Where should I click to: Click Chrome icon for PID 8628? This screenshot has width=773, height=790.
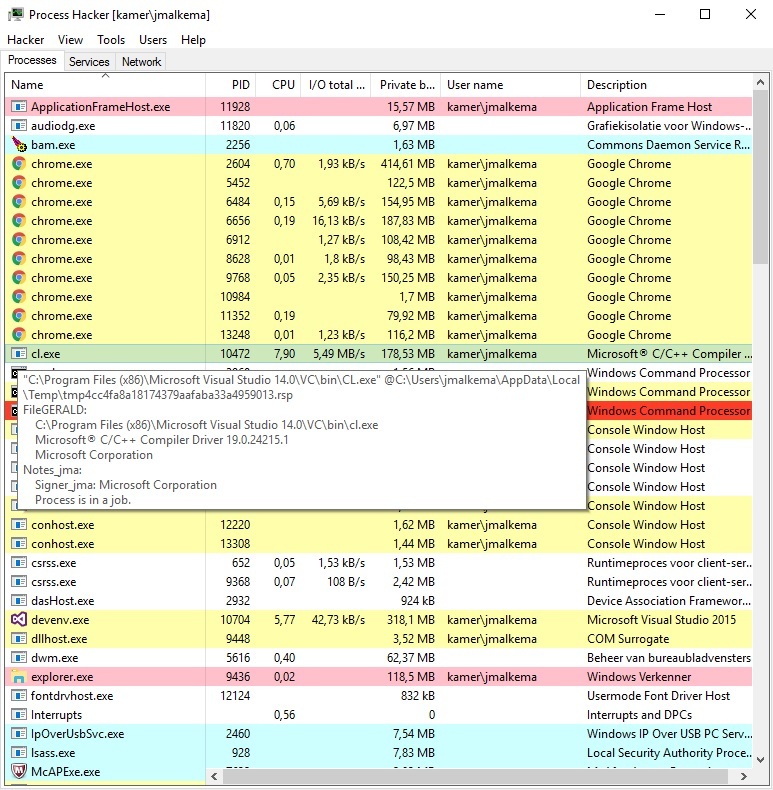19,259
